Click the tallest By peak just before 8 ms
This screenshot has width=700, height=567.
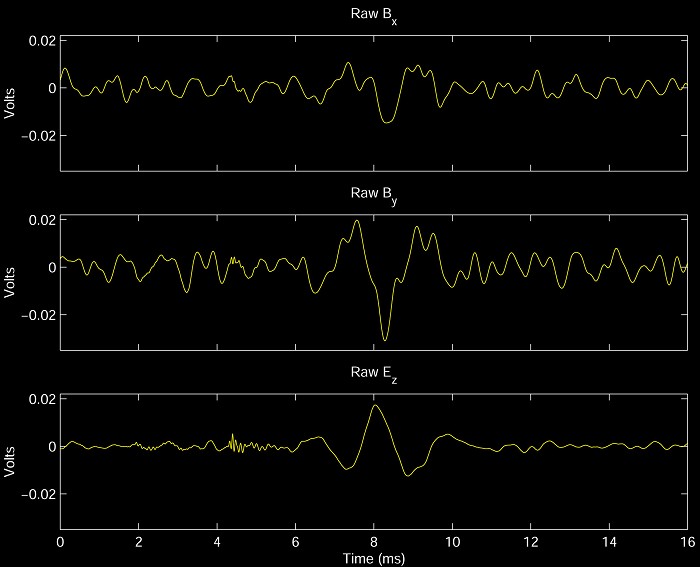[x=357, y=222]
